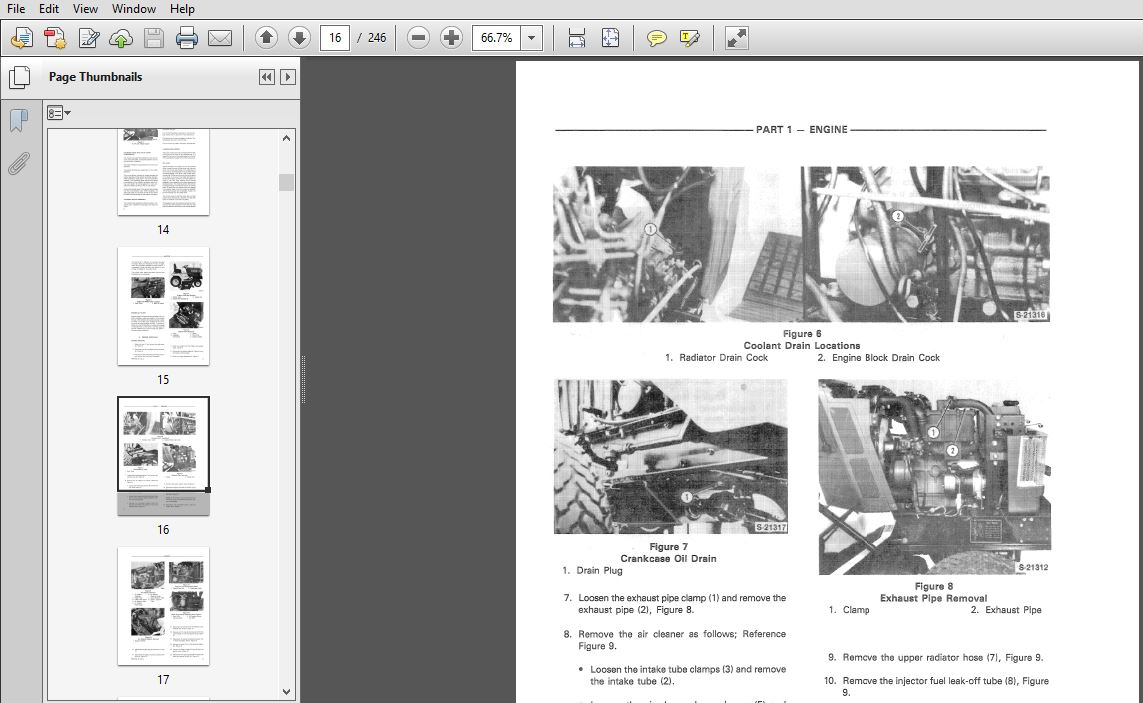Select page 16 thumbnail

click(163, 456)
